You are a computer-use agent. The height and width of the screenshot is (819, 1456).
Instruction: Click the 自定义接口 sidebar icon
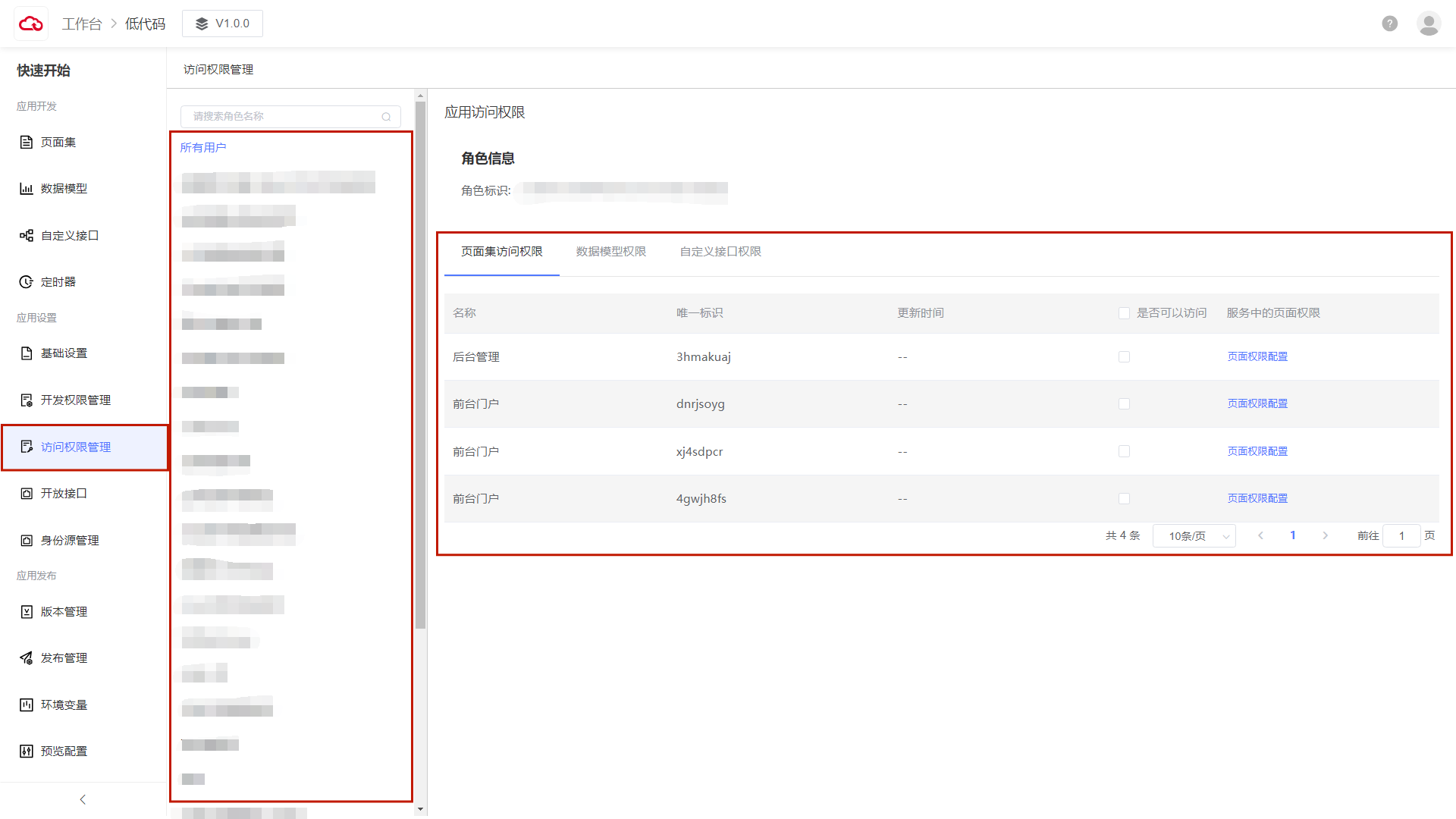coord(27,235)
